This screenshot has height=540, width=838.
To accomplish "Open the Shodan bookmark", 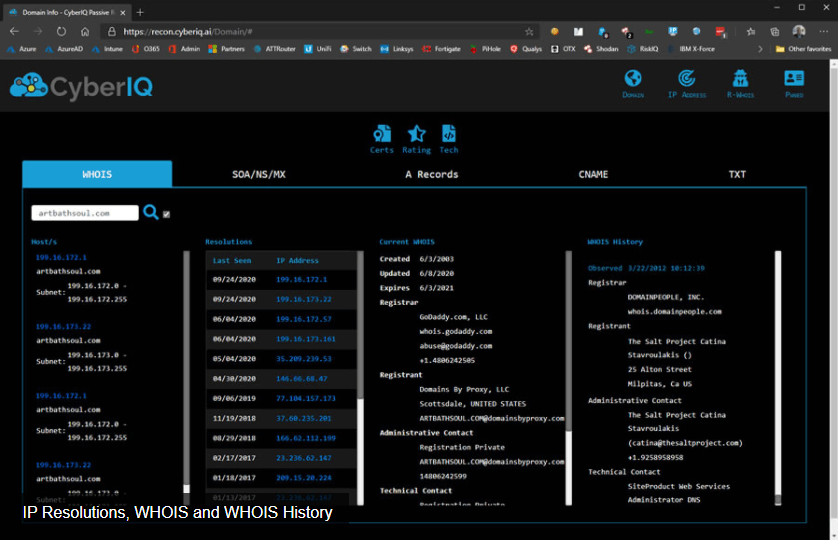I will coord(601,49).
